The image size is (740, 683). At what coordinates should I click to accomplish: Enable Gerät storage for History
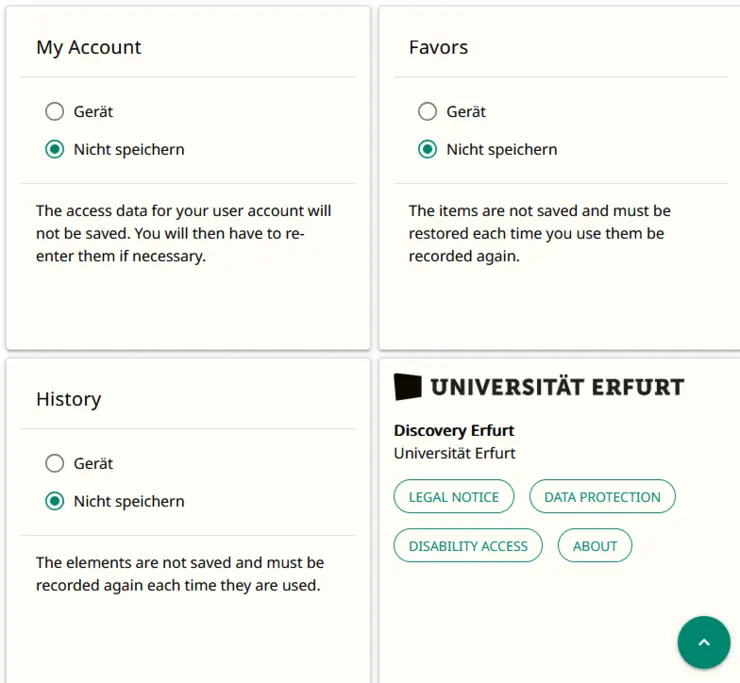(55, 464)
